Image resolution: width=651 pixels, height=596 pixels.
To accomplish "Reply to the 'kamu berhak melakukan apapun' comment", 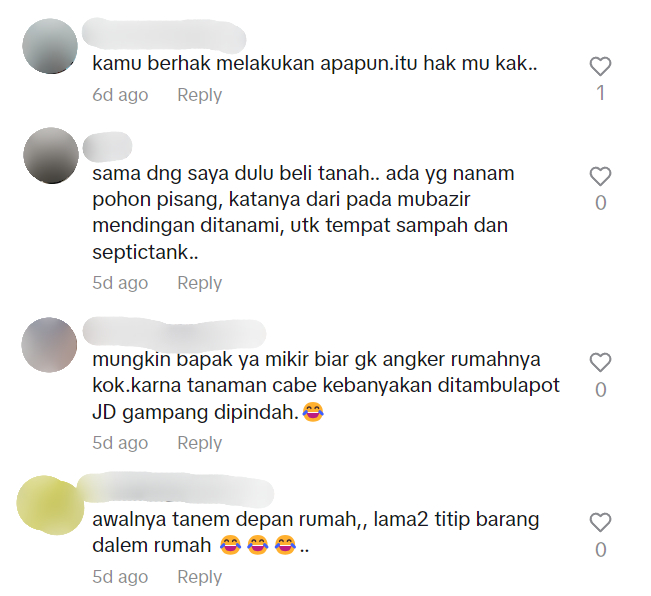I will pyautogui.click(x=200, y=95).
